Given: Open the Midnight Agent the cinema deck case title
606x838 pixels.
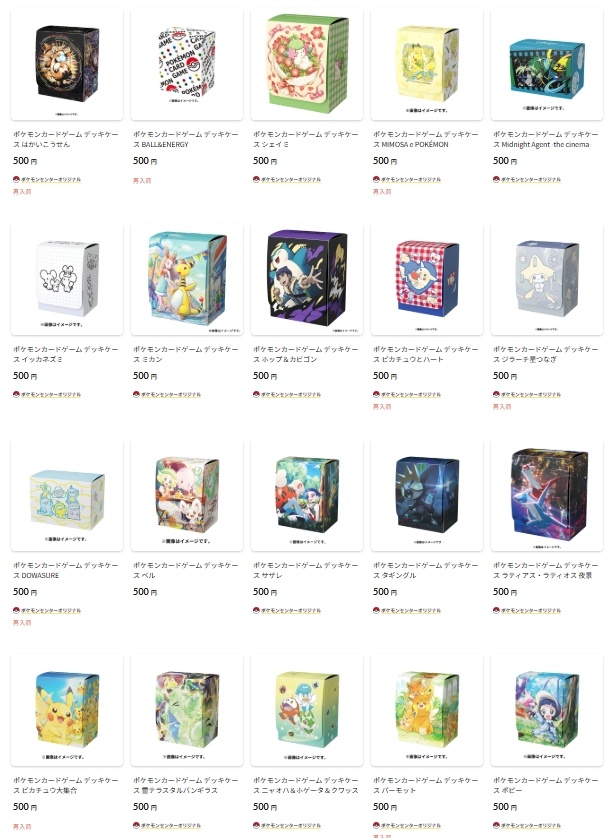Looking at the screenshot, I should [x=546, y=139].
